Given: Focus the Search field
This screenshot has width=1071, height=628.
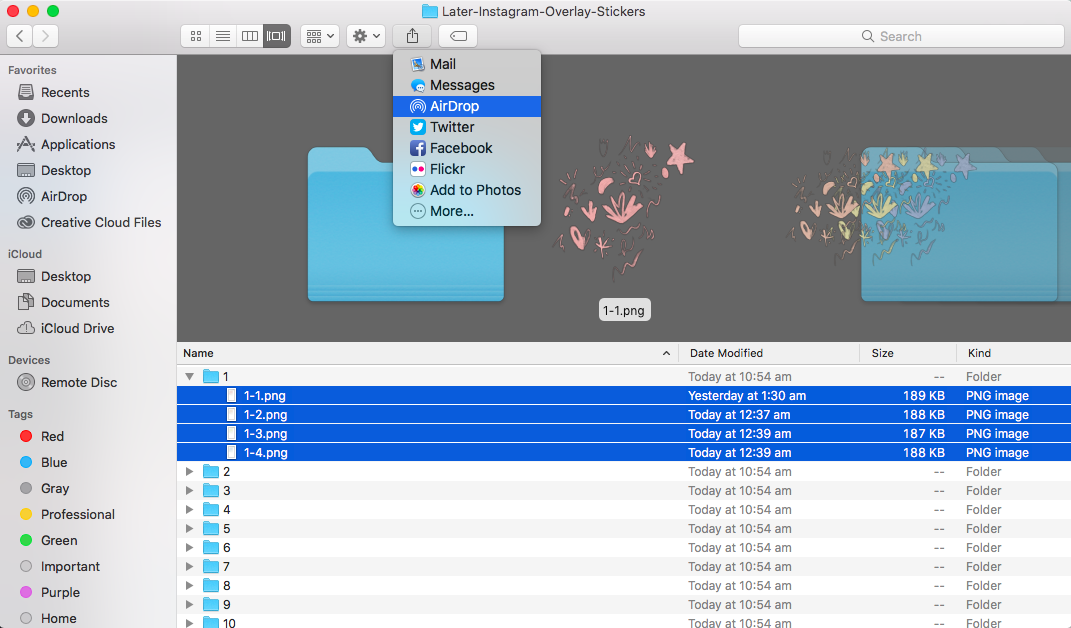Looking at the screenshot, I should pyautogui.click(x=901, y=36).
